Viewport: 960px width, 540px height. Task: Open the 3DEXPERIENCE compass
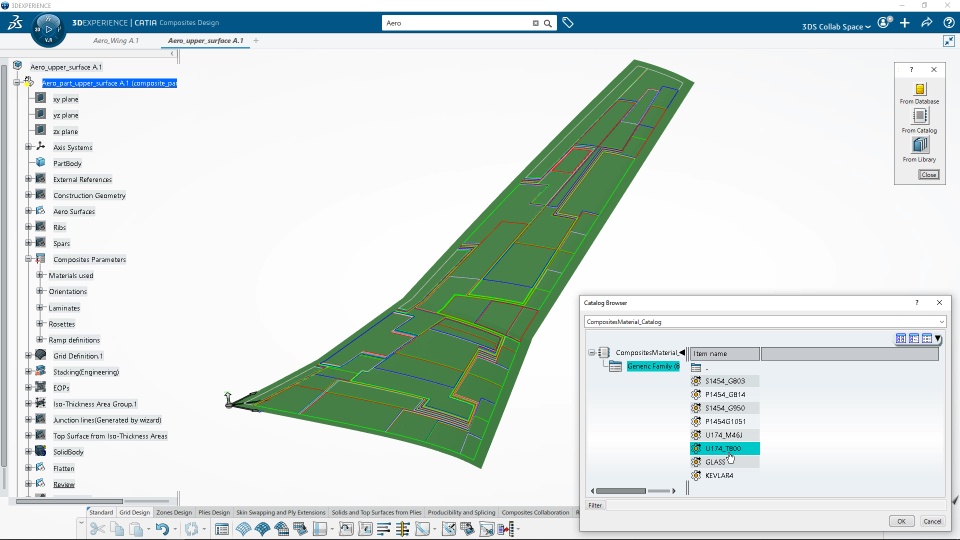pos(48,29)
